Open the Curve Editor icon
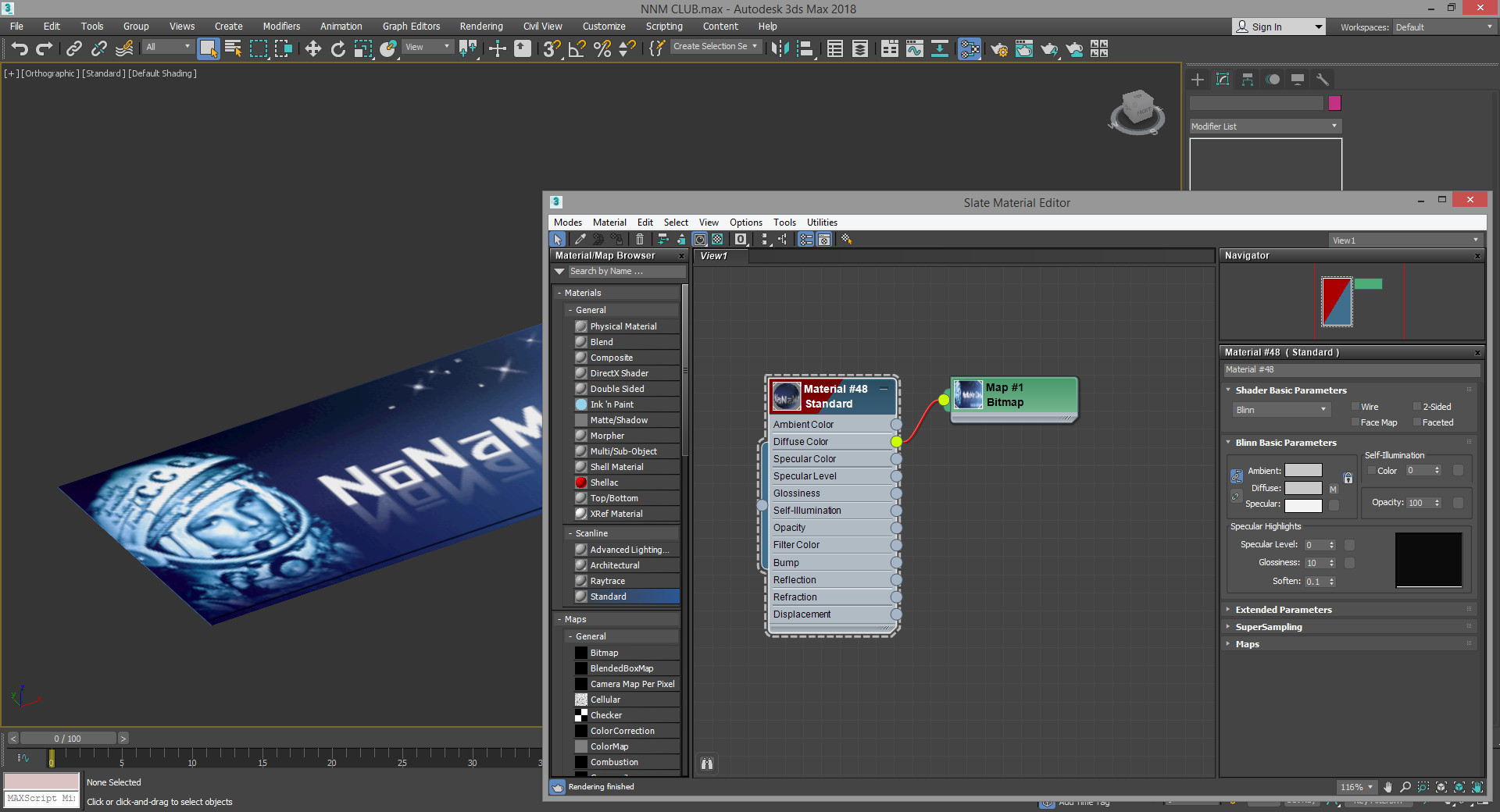The image size is (1500, 812). [915, 49]
